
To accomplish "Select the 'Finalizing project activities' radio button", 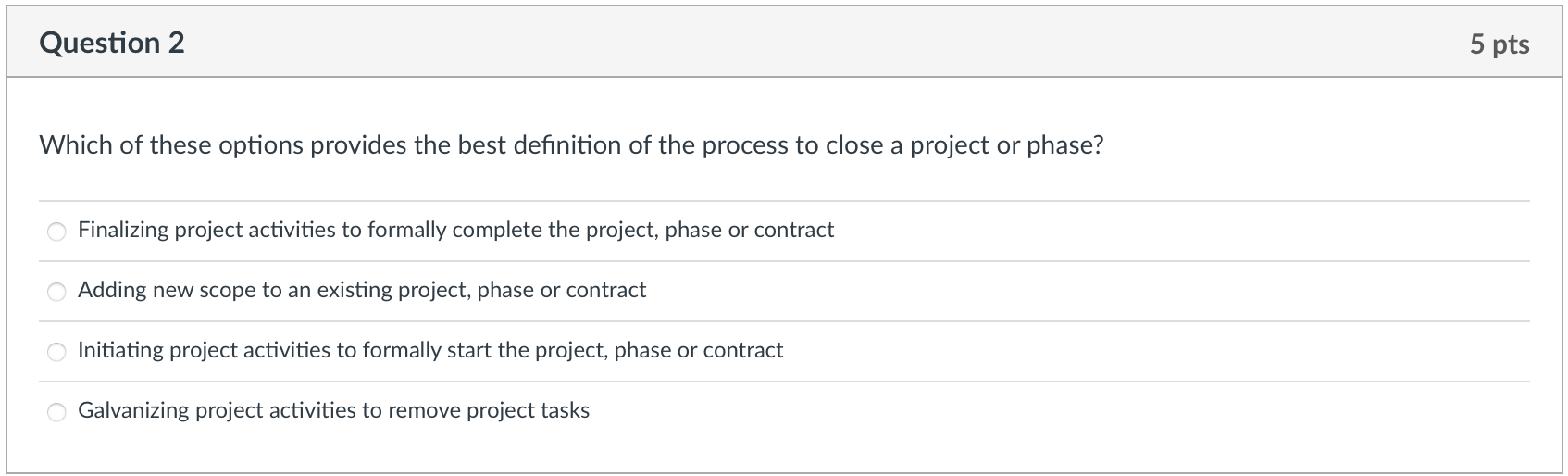I will (x=57, y=232).
